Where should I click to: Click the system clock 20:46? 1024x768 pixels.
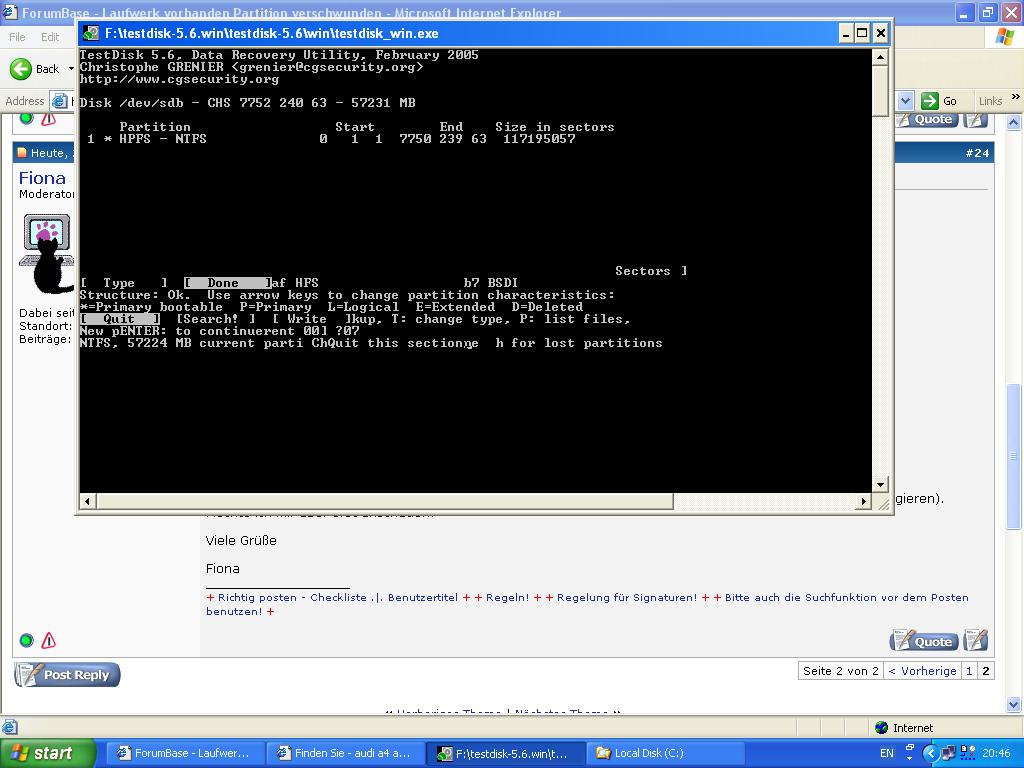coord(996,753)
